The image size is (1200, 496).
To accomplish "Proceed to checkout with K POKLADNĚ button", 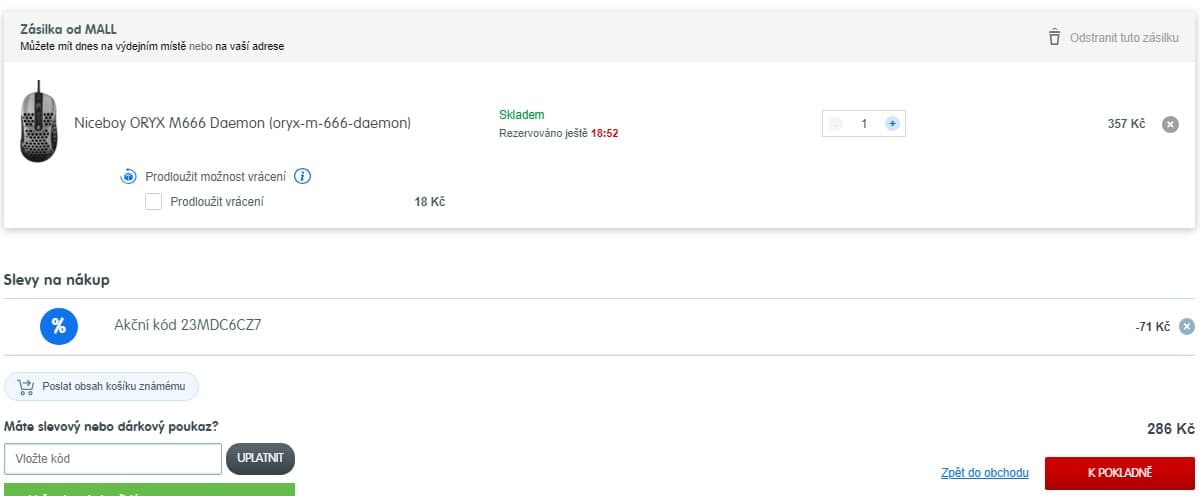I will coord(1120,473).
